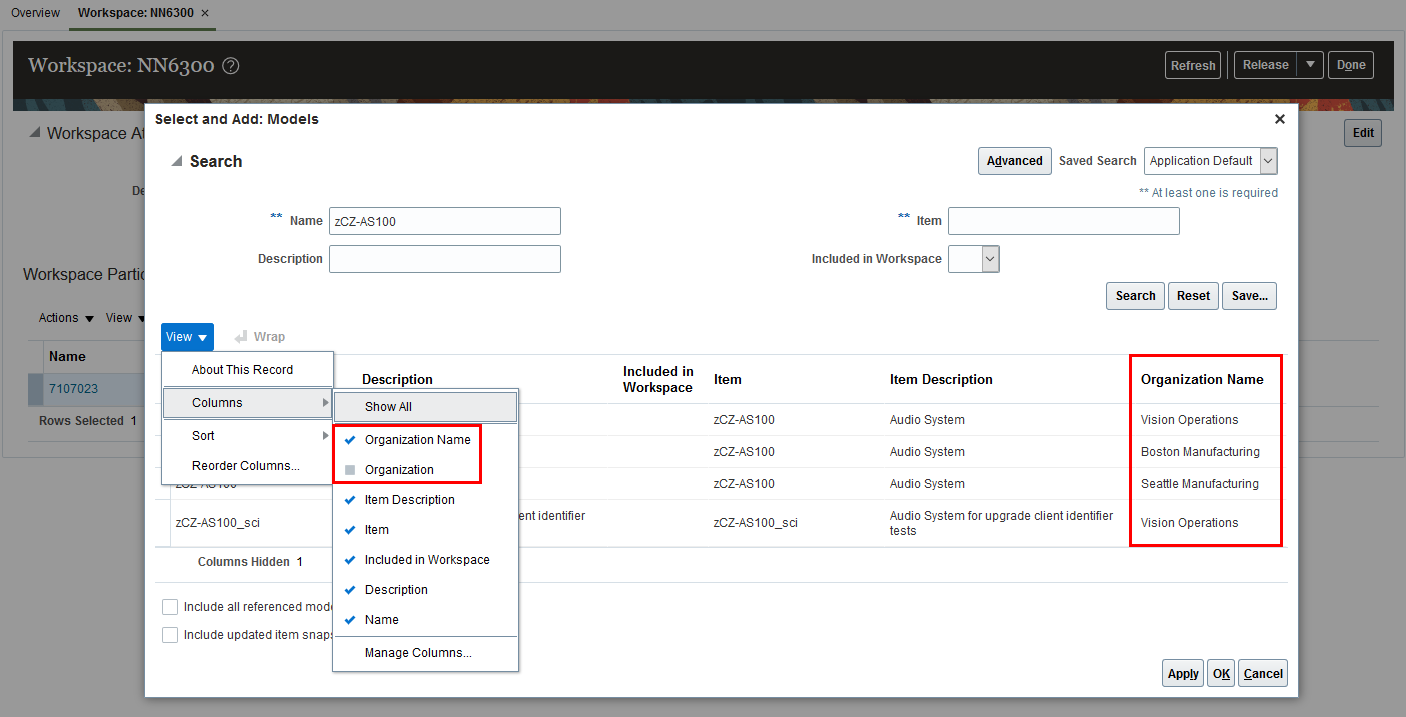Image resolution: width=1406 pixels, height=717 pixels.
Task: Click the workspace Edit button
Action: [x=1363, y=133]
